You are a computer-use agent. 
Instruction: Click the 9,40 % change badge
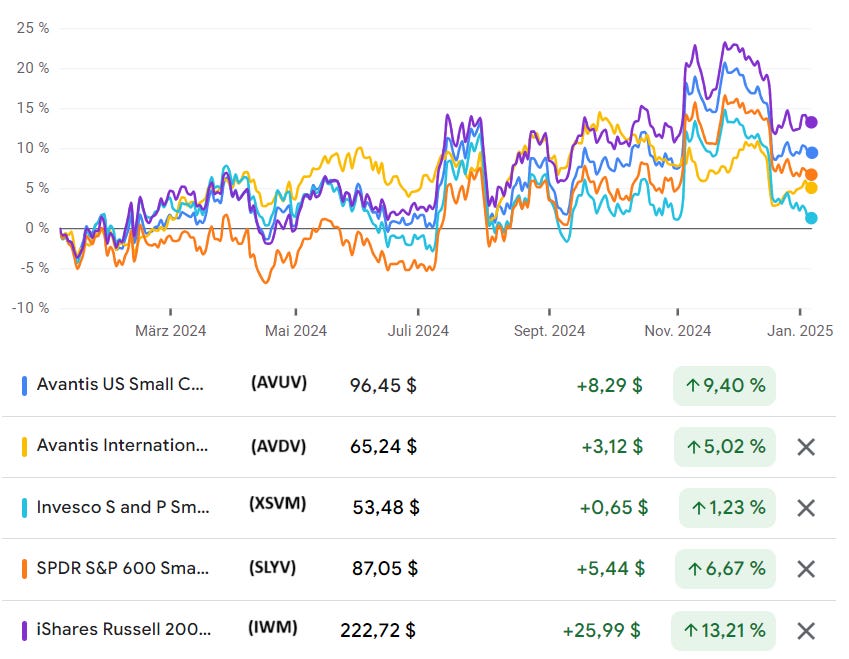pyautogui.click(x=724, y=386)
